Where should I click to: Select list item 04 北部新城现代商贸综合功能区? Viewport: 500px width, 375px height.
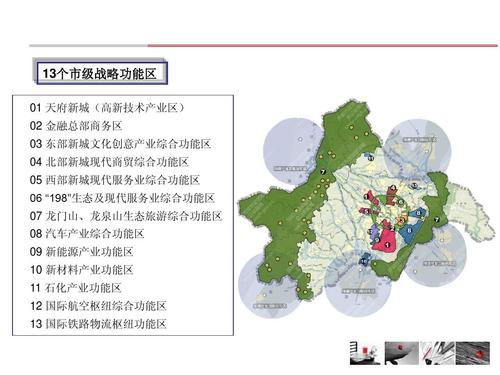[x=109, y=162]
